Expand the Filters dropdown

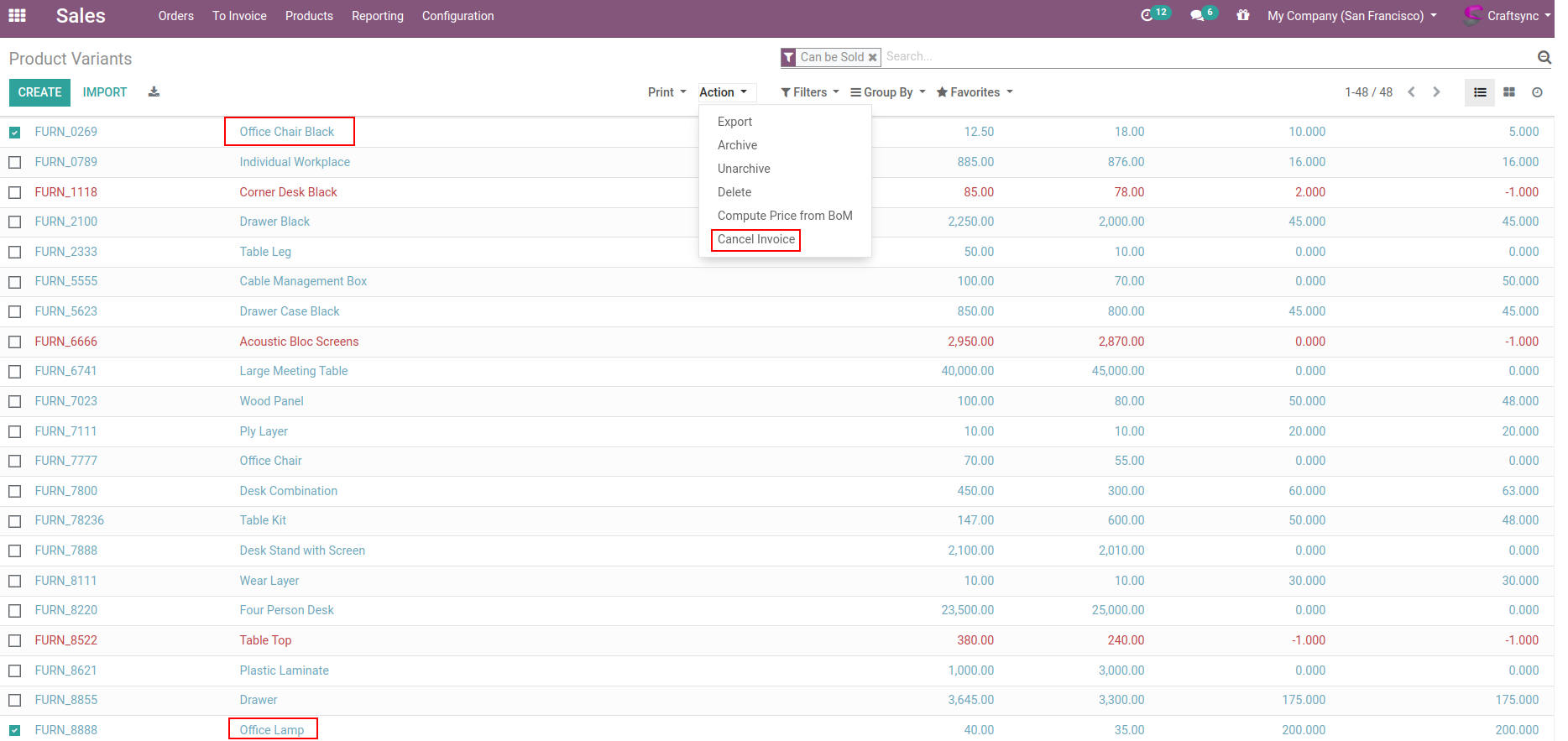810,92
